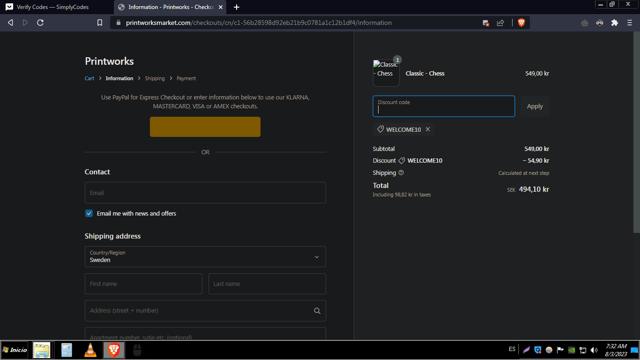This screenshot has height=360, width=640.
Task: Close the Information - Printworks tab
Action: [220, 7]
